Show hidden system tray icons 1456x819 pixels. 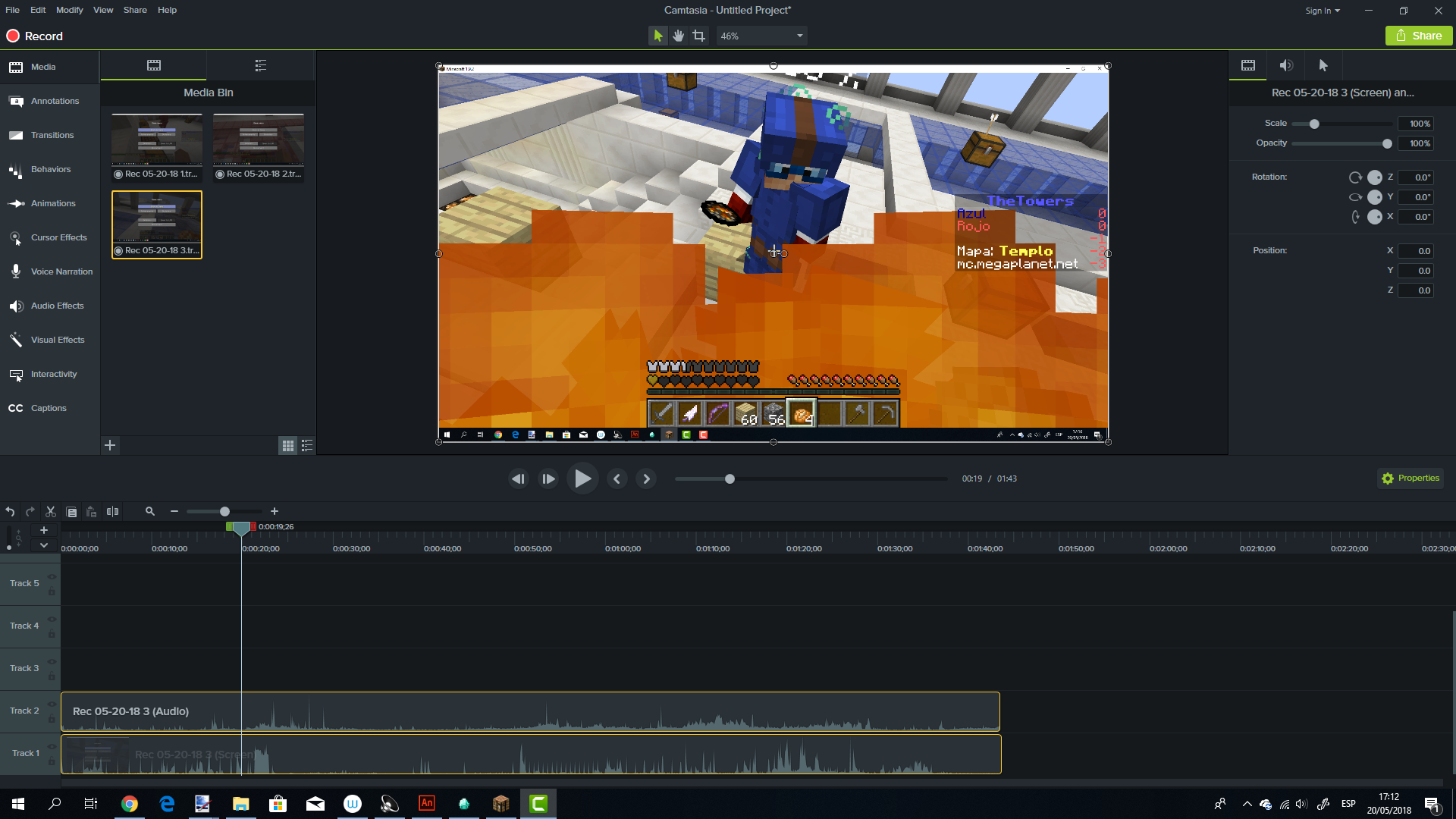[1247, 804]
